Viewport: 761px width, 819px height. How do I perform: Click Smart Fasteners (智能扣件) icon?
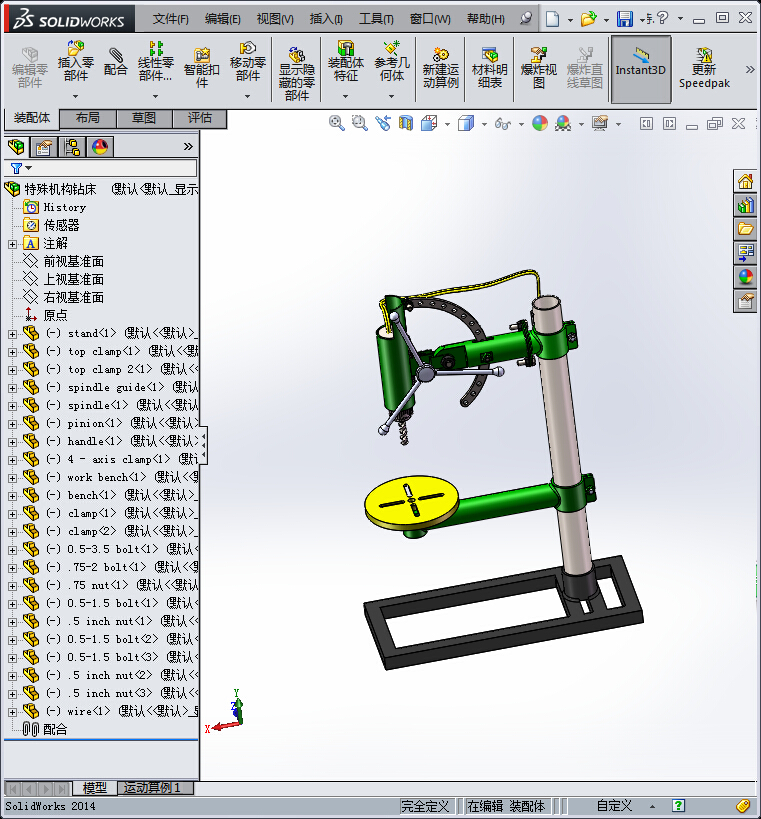click(202, 67)
